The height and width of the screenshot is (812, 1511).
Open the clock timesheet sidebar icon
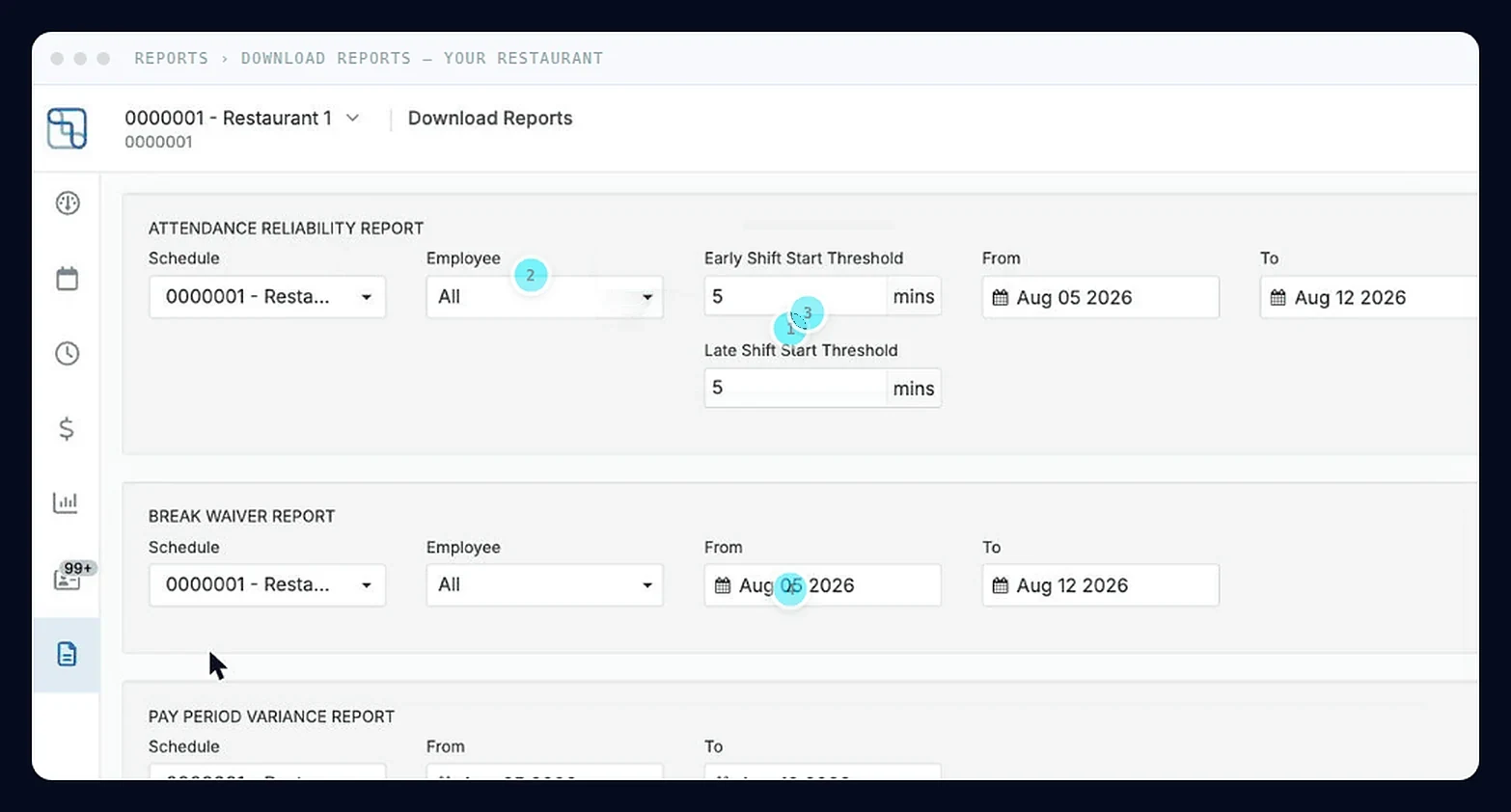68,354
